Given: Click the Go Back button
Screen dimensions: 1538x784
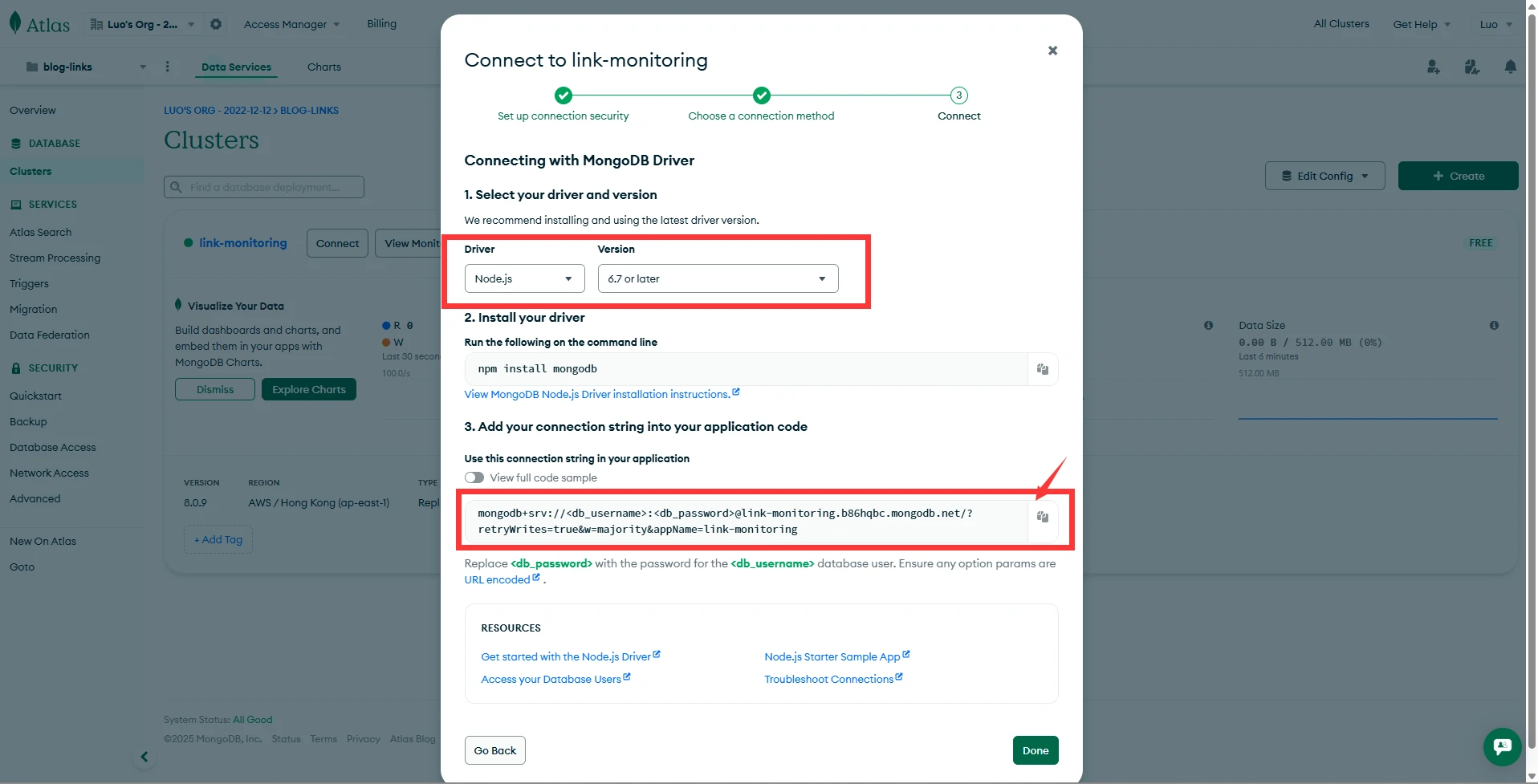Looking at the screenshot, I should coord(494,750).
